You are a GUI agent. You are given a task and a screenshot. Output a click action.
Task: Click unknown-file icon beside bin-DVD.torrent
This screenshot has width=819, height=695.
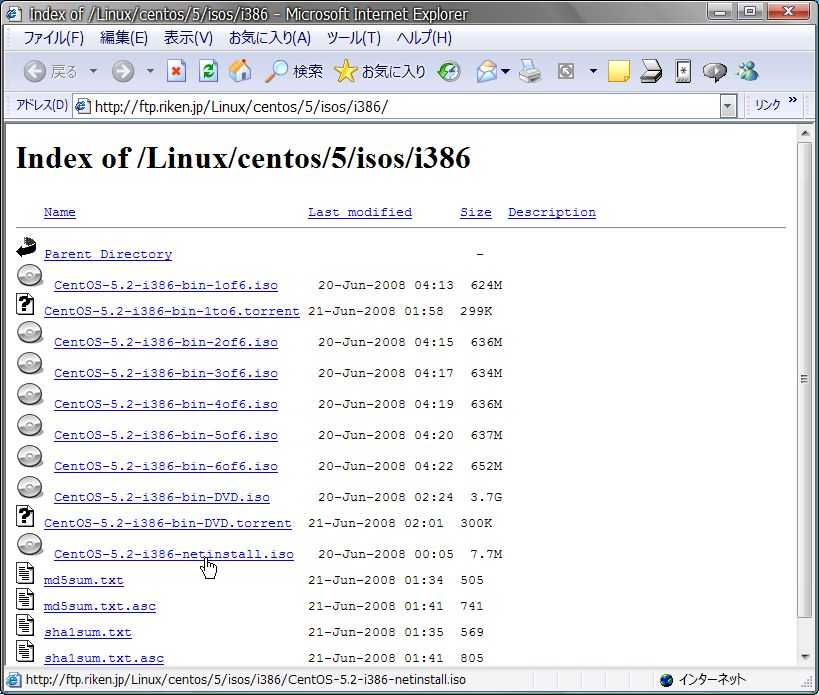[x=25, y=516]
